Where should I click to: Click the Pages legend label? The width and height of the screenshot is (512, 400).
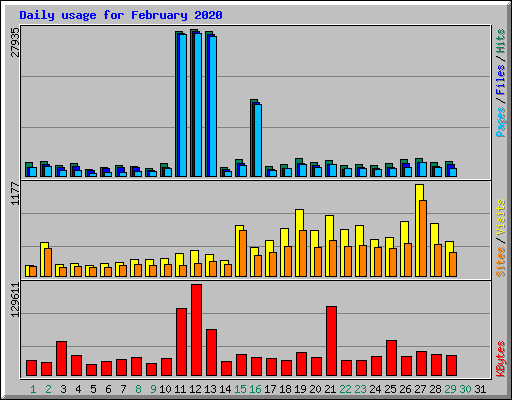pyautogui.click(x=501, y=122)
